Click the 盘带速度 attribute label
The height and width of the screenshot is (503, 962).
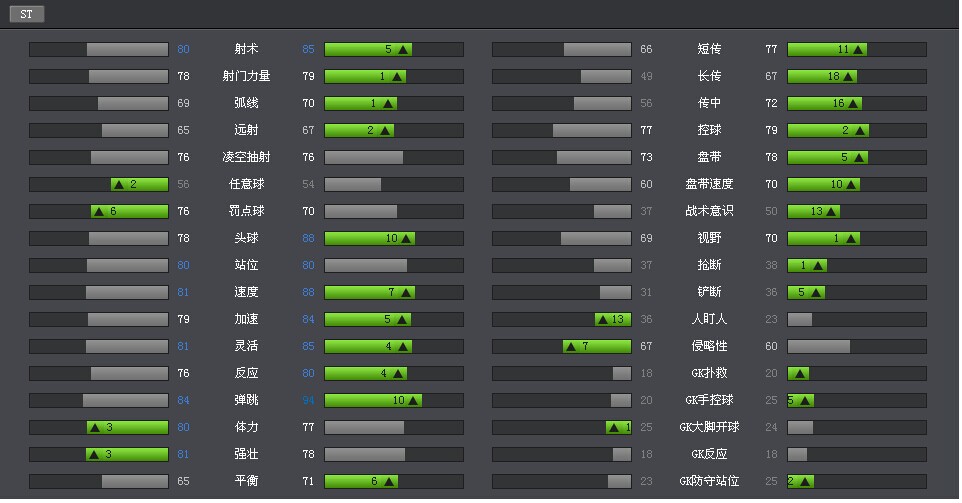pyautogui.click(x=709, y=184)
